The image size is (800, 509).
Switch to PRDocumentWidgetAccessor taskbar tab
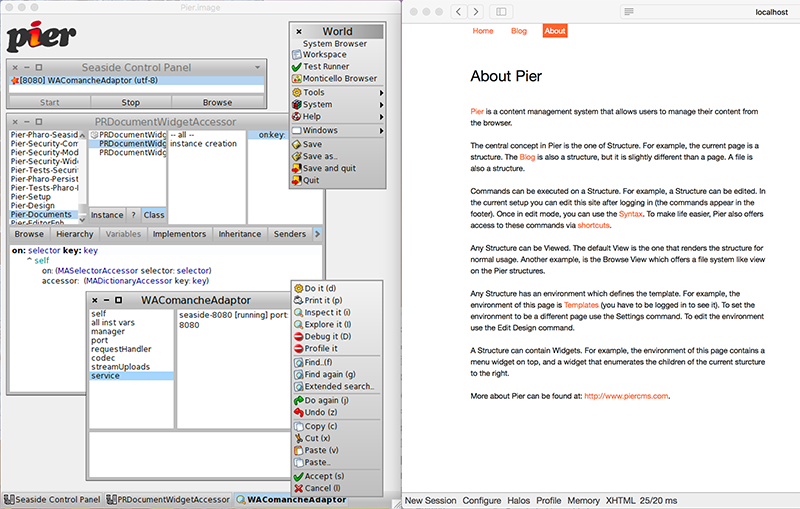pos(168,500)
